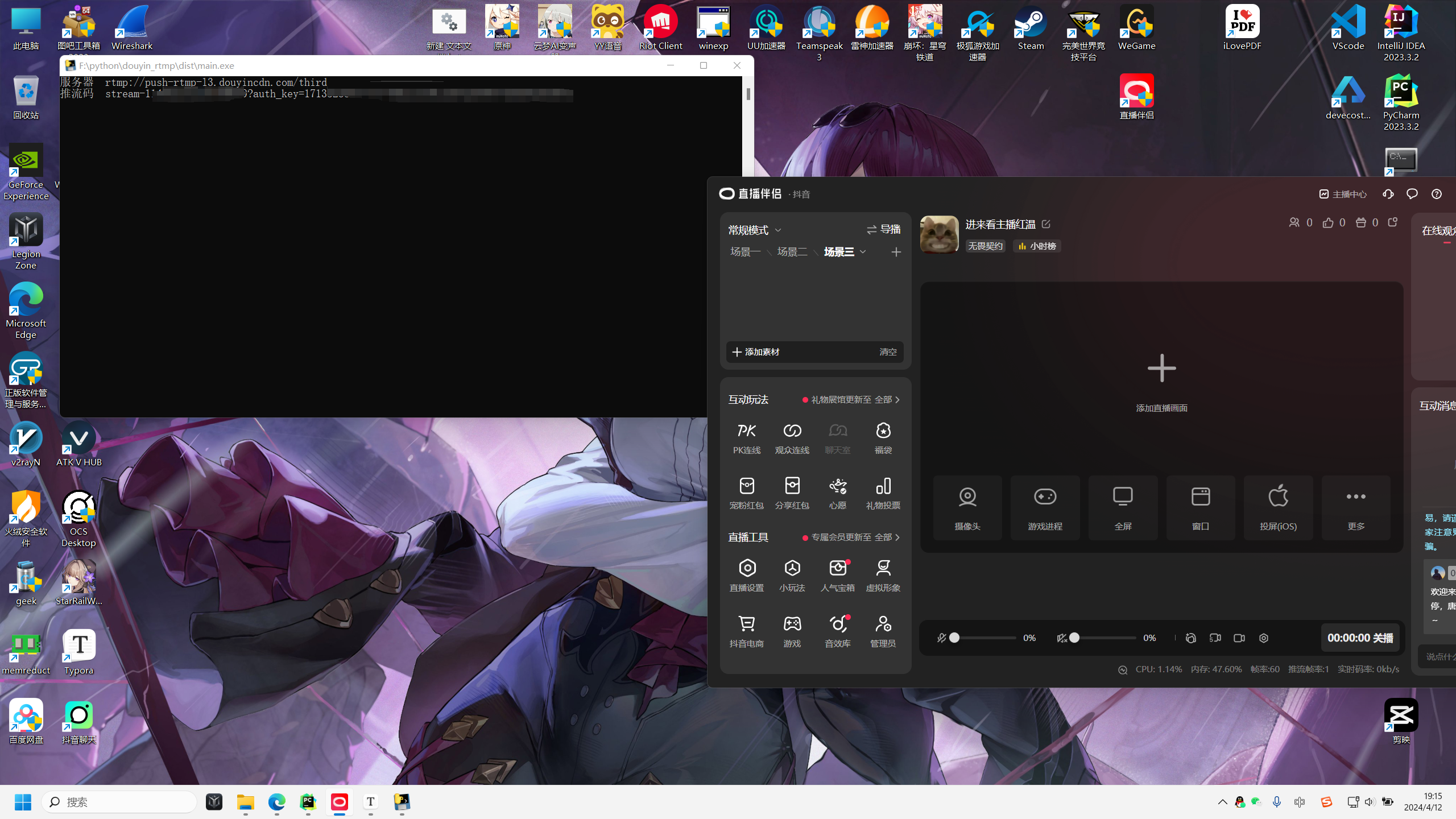Add 窗口 window capture source

[x=1200, y=508]
